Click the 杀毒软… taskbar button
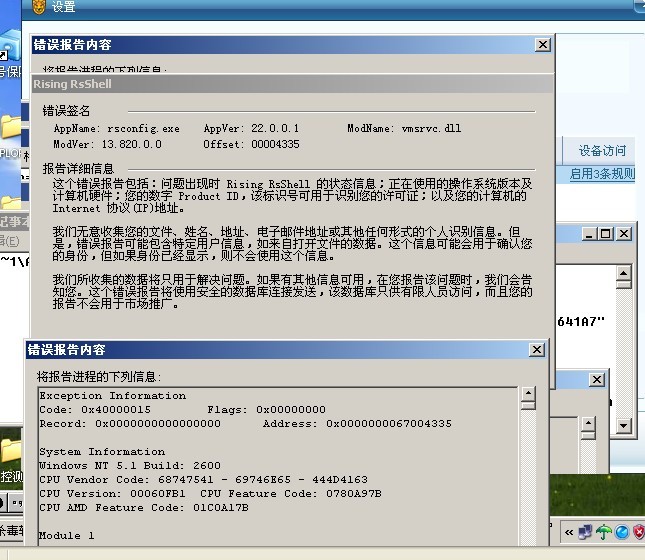 click(x=12, y=530)
